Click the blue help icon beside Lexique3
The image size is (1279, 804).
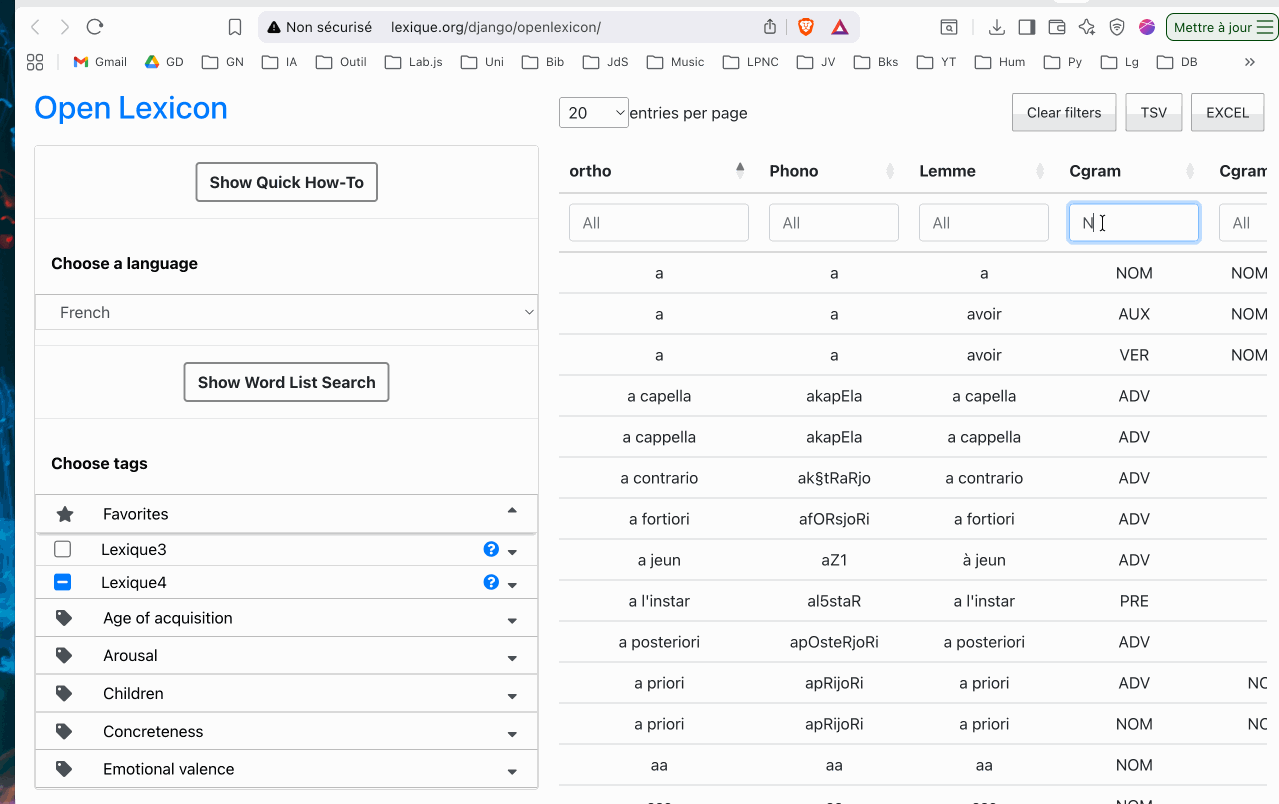pyautogui.click(x=491, y=549)
